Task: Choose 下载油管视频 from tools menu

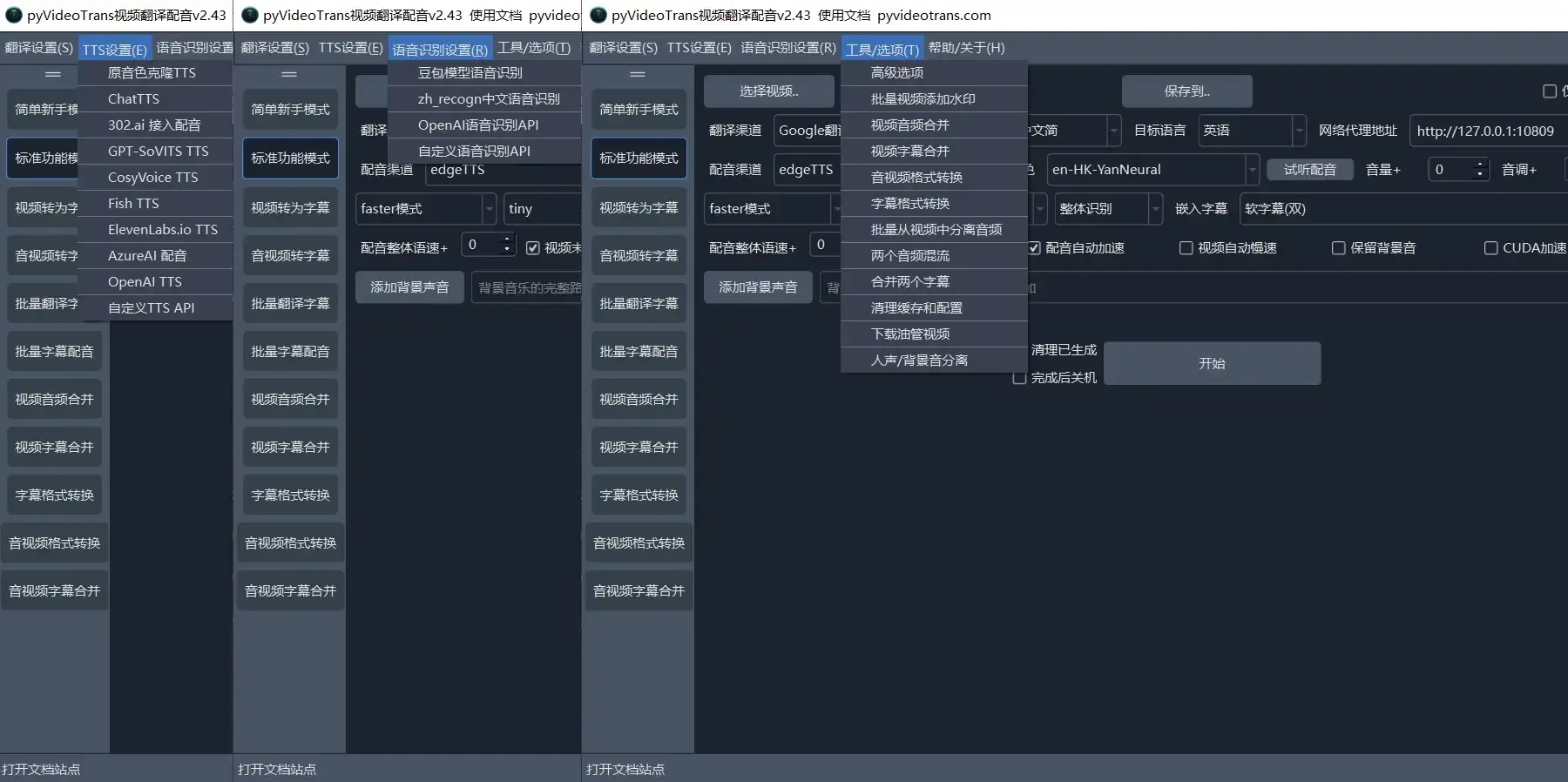Action: tap(909, 334)
